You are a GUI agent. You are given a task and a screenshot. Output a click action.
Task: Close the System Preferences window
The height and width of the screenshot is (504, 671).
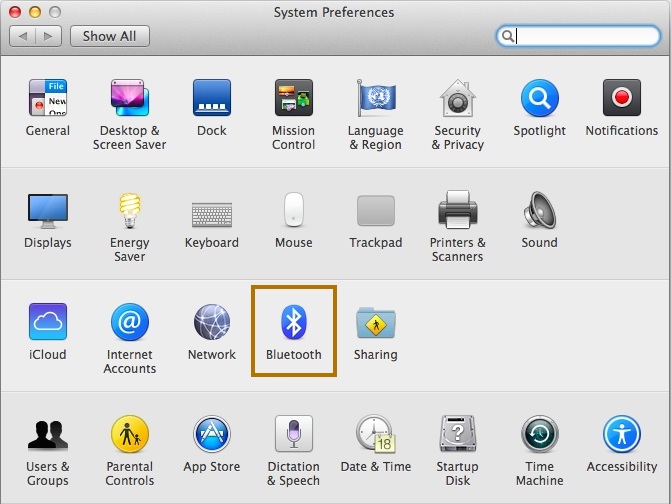[x=15, y=12]
